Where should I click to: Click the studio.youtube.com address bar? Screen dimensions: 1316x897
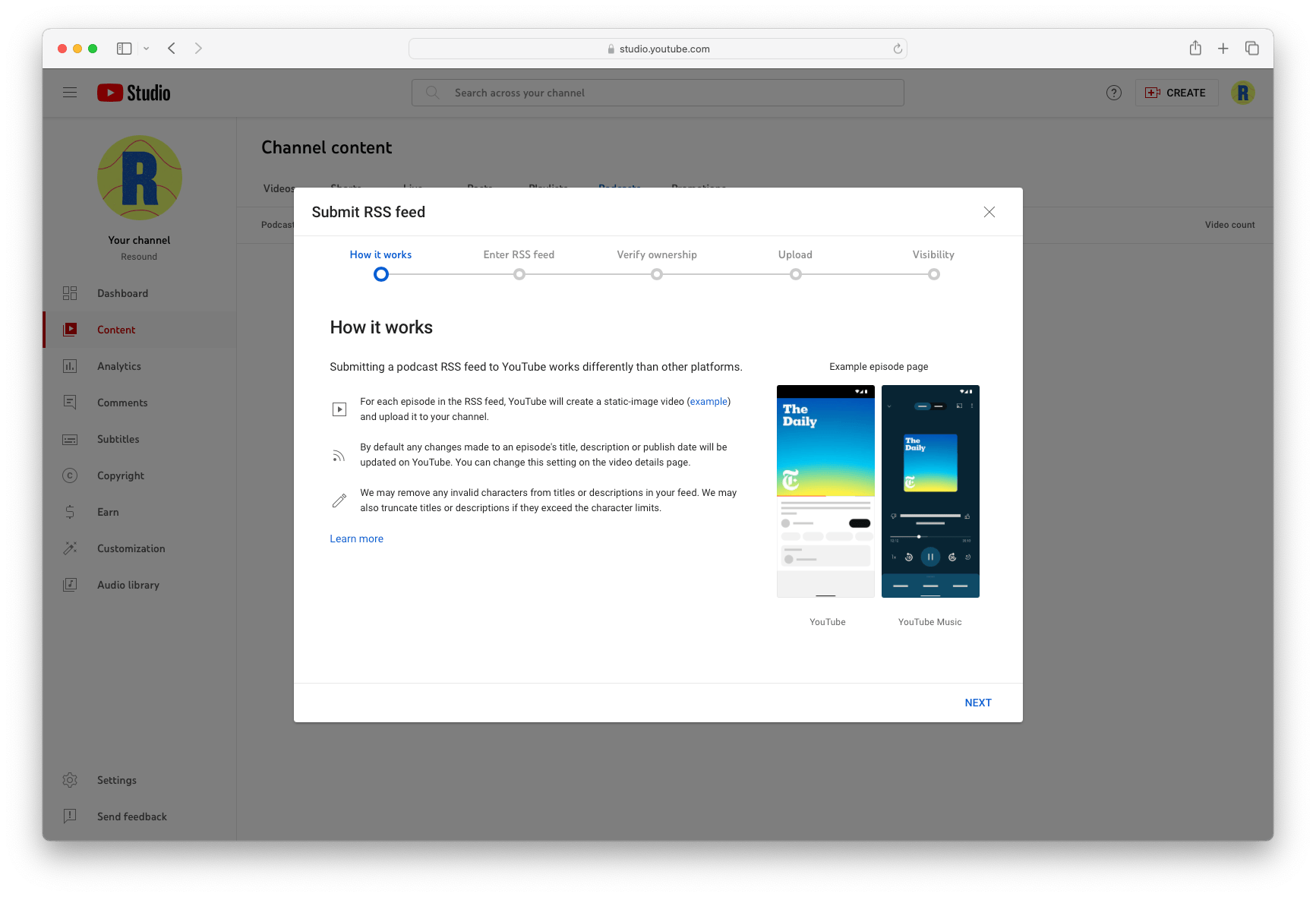(x=658, y=49)
